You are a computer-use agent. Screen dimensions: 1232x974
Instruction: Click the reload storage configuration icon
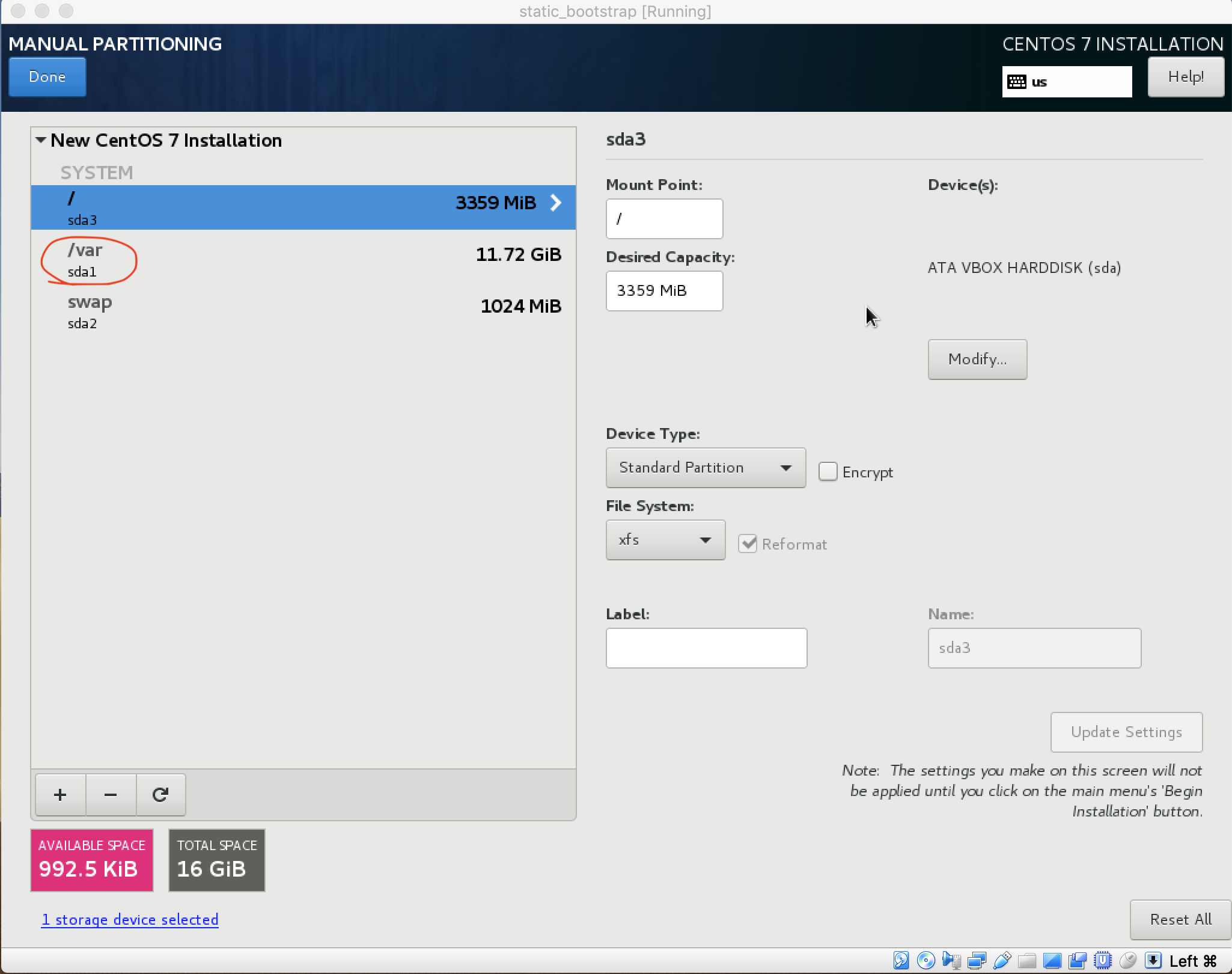click(160, 795)
